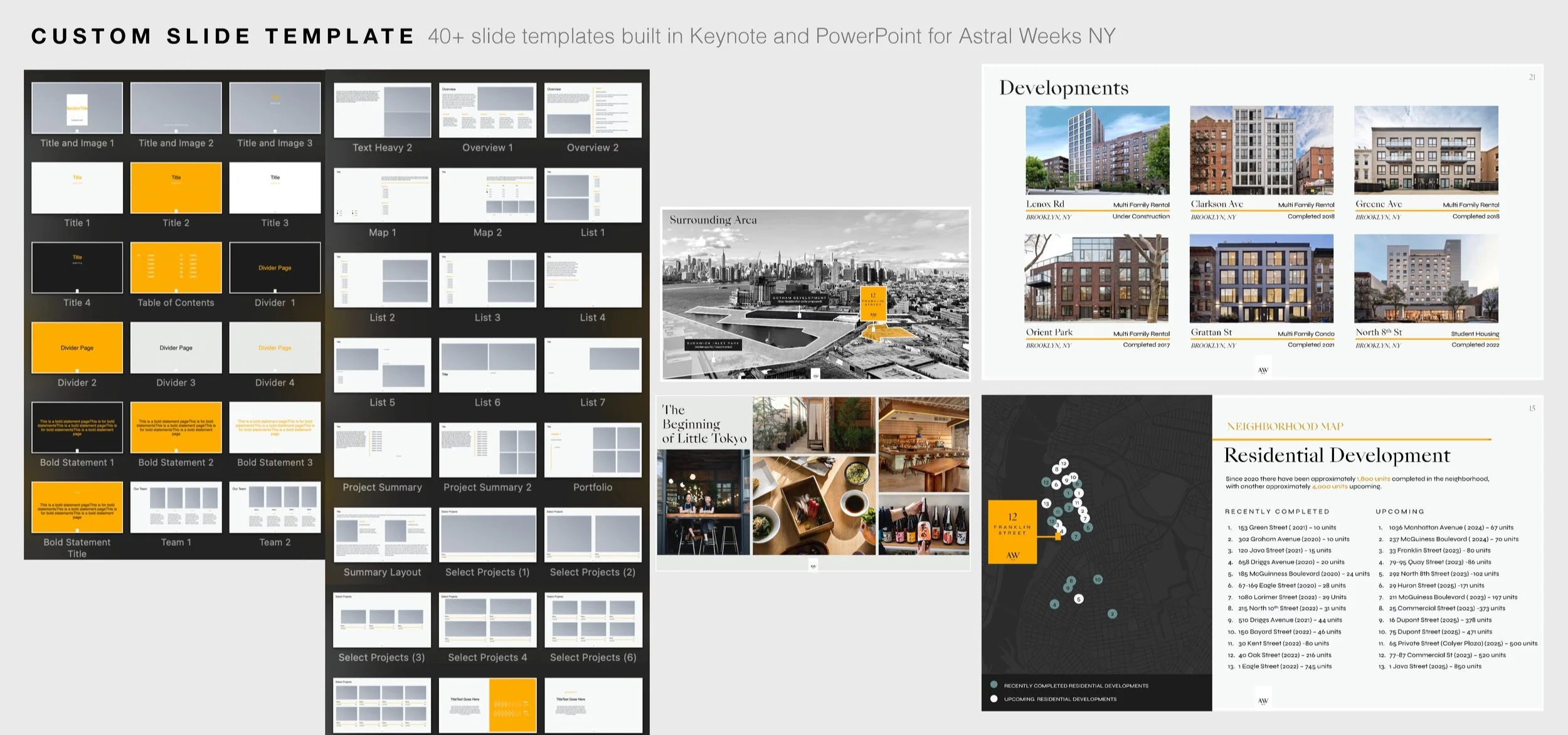Select the Title and Image 1 thumbnail
This screenshot has width=1568, height=735.
coord(77,108)
